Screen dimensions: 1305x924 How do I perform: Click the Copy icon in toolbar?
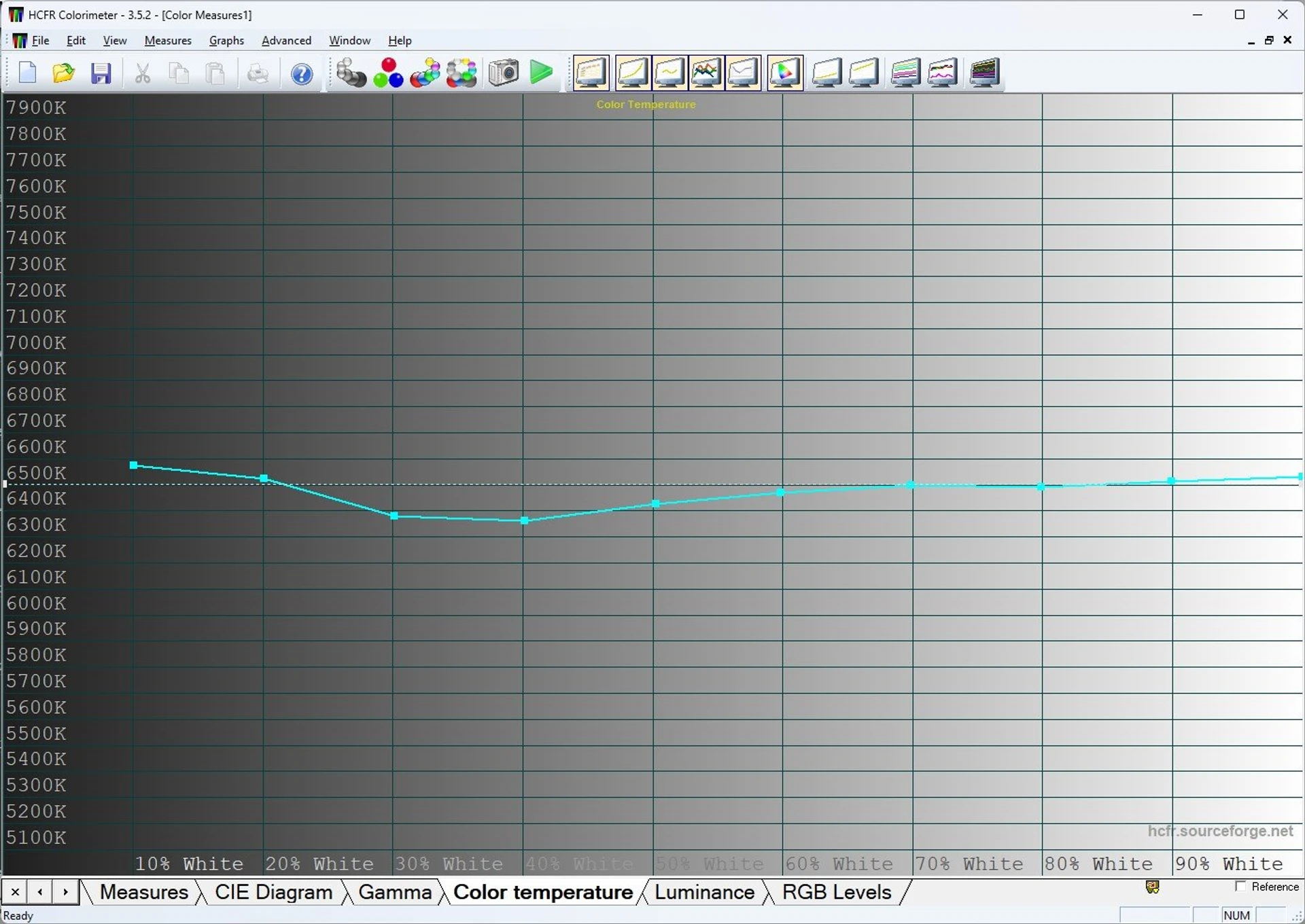[x=179, y=73]
